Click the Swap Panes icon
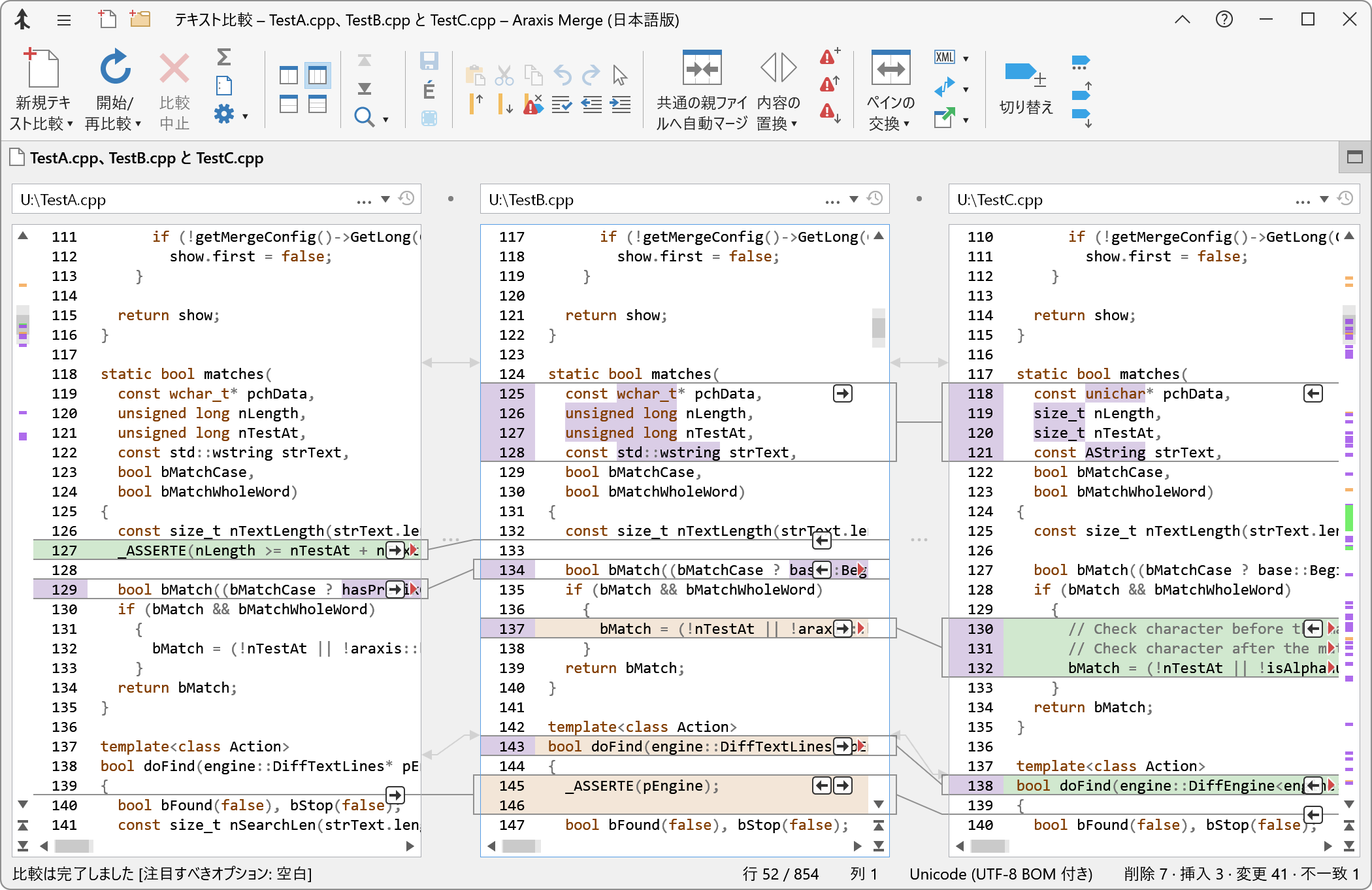 (890, 67)
